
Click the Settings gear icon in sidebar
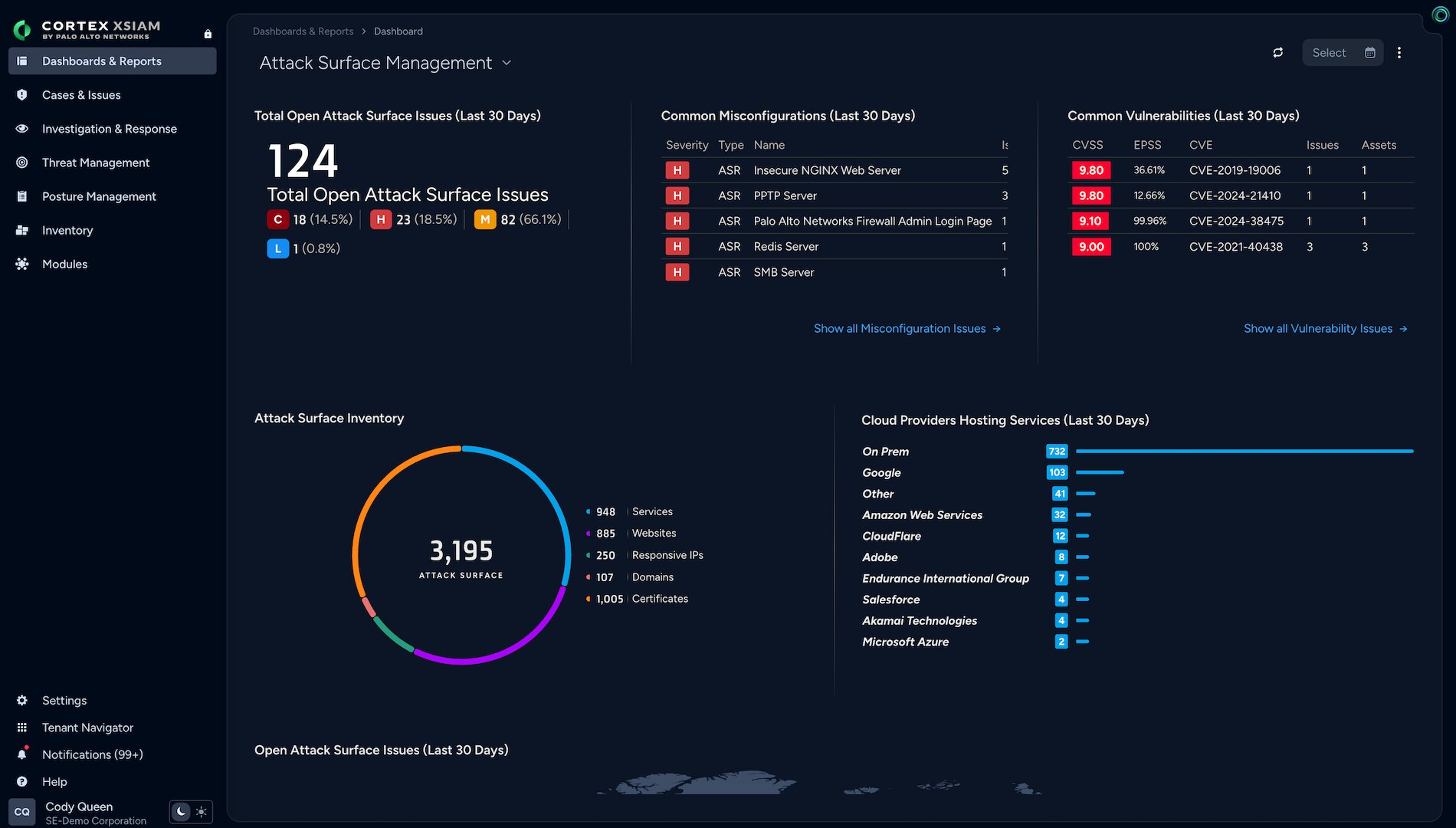tap(22, 700)
